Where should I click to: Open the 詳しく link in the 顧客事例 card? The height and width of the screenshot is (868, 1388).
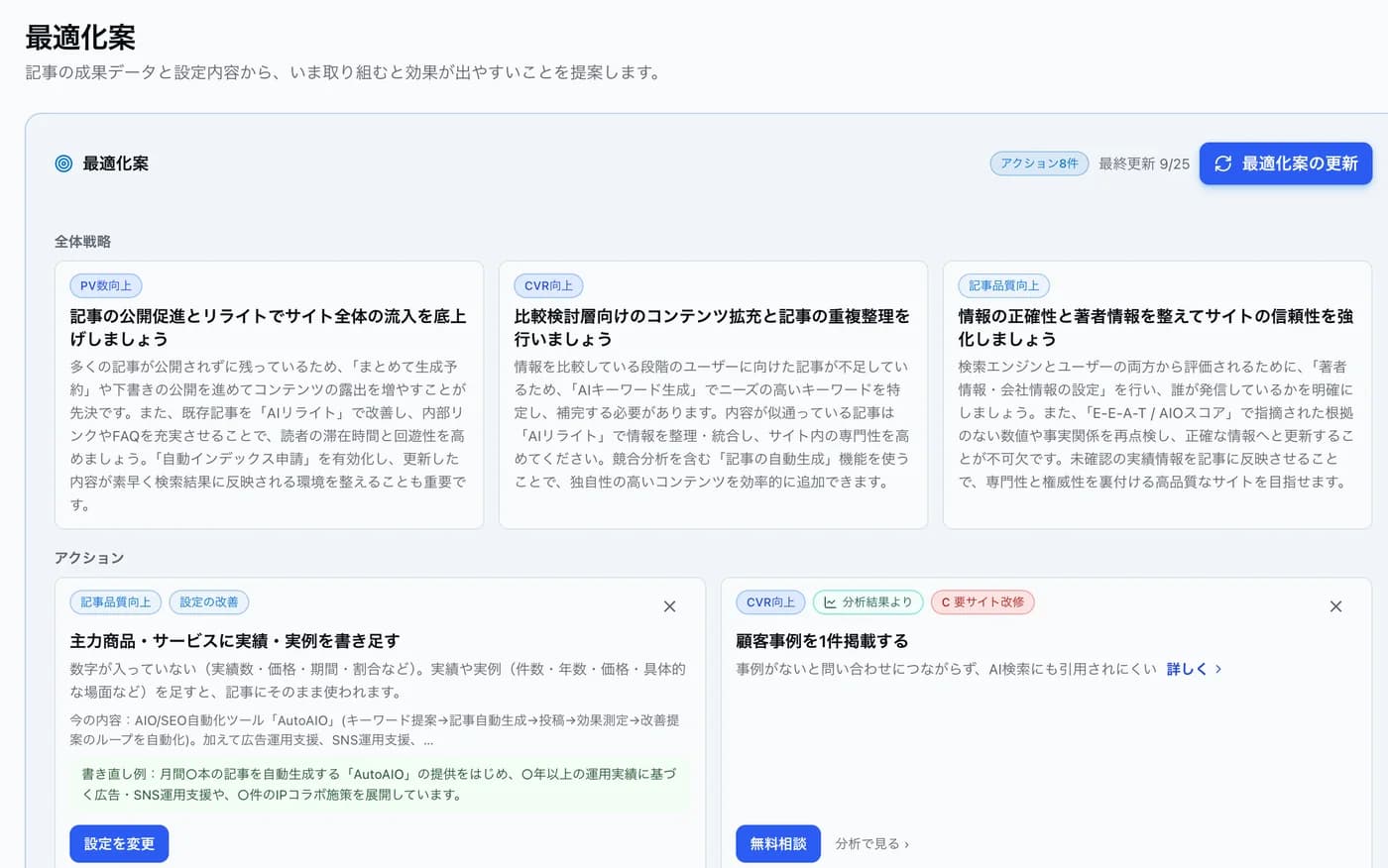(1194, 669)
